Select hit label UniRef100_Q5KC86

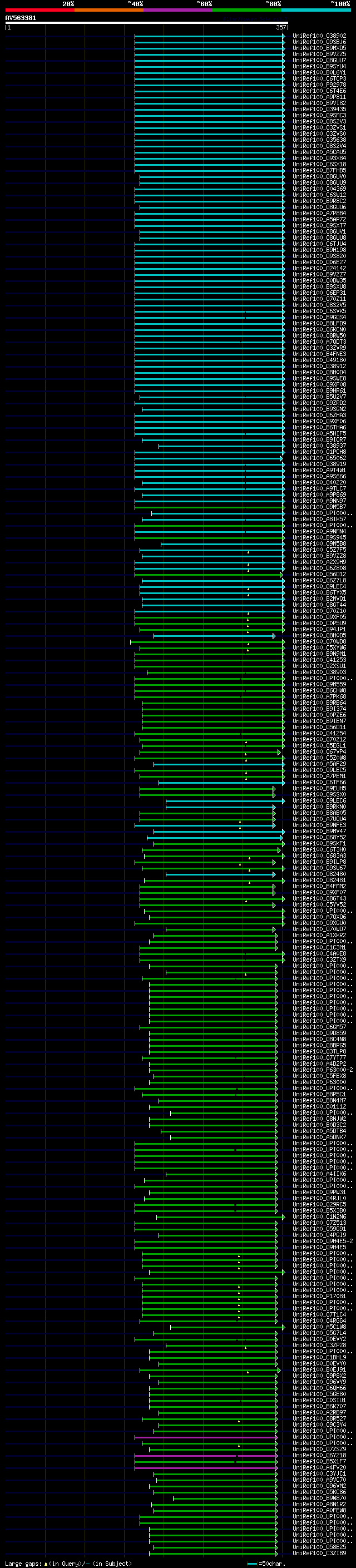coord(319,1492)
